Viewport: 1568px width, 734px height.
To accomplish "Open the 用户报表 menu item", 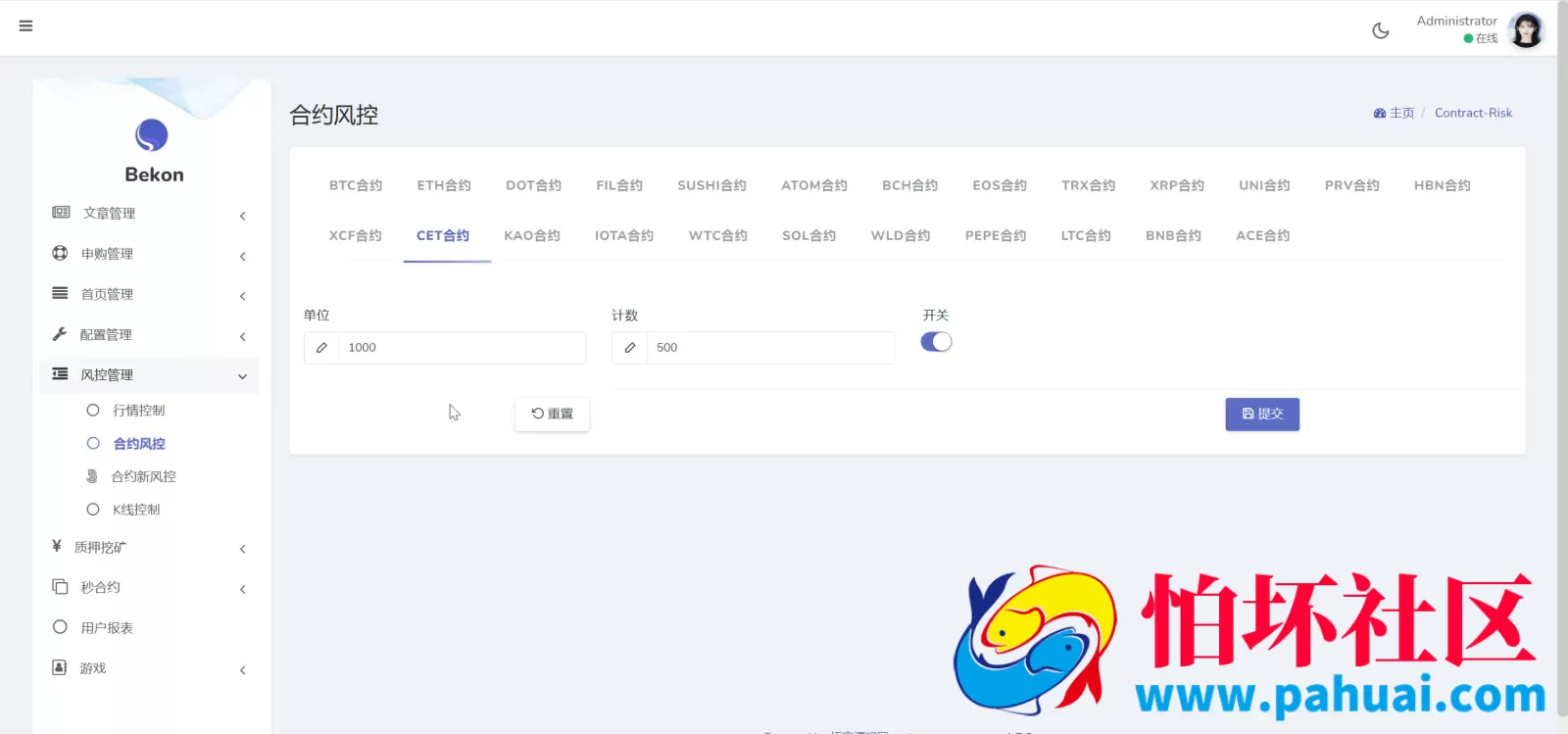I will tap(107, 627).
